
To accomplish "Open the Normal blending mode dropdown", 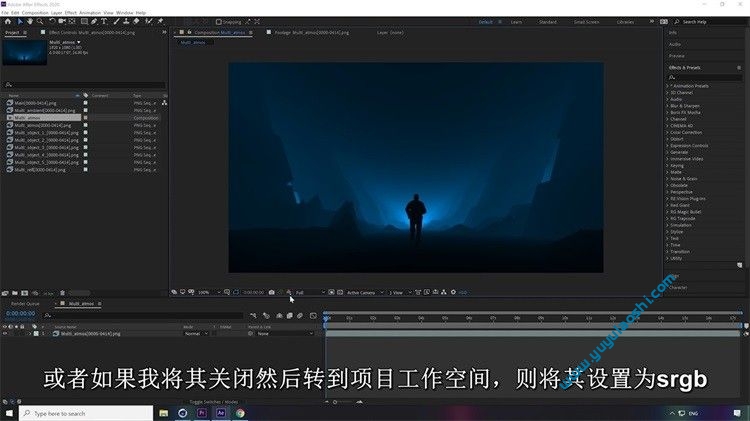I will tap(196, 333).
